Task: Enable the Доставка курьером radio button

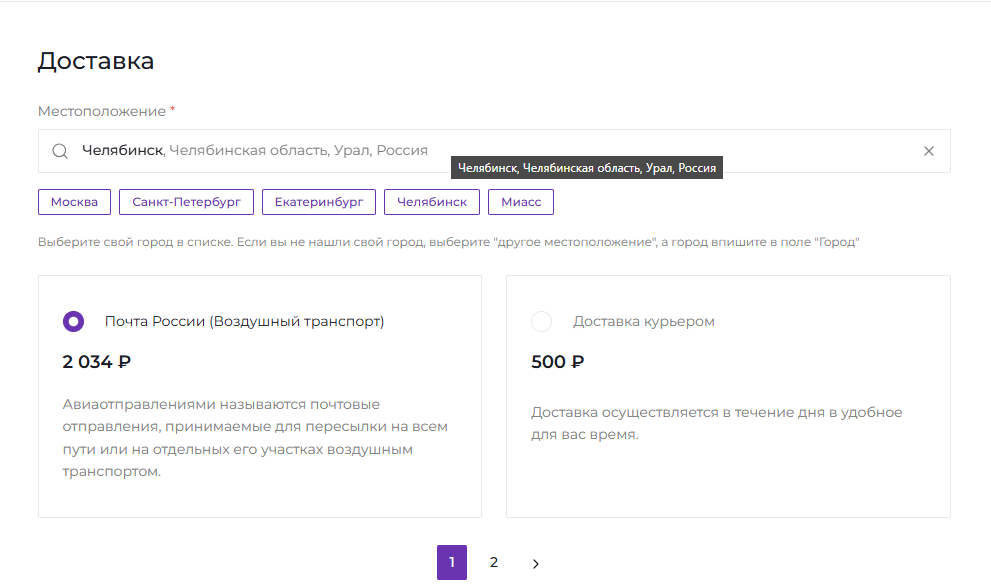Action: [x=541, y=321]
